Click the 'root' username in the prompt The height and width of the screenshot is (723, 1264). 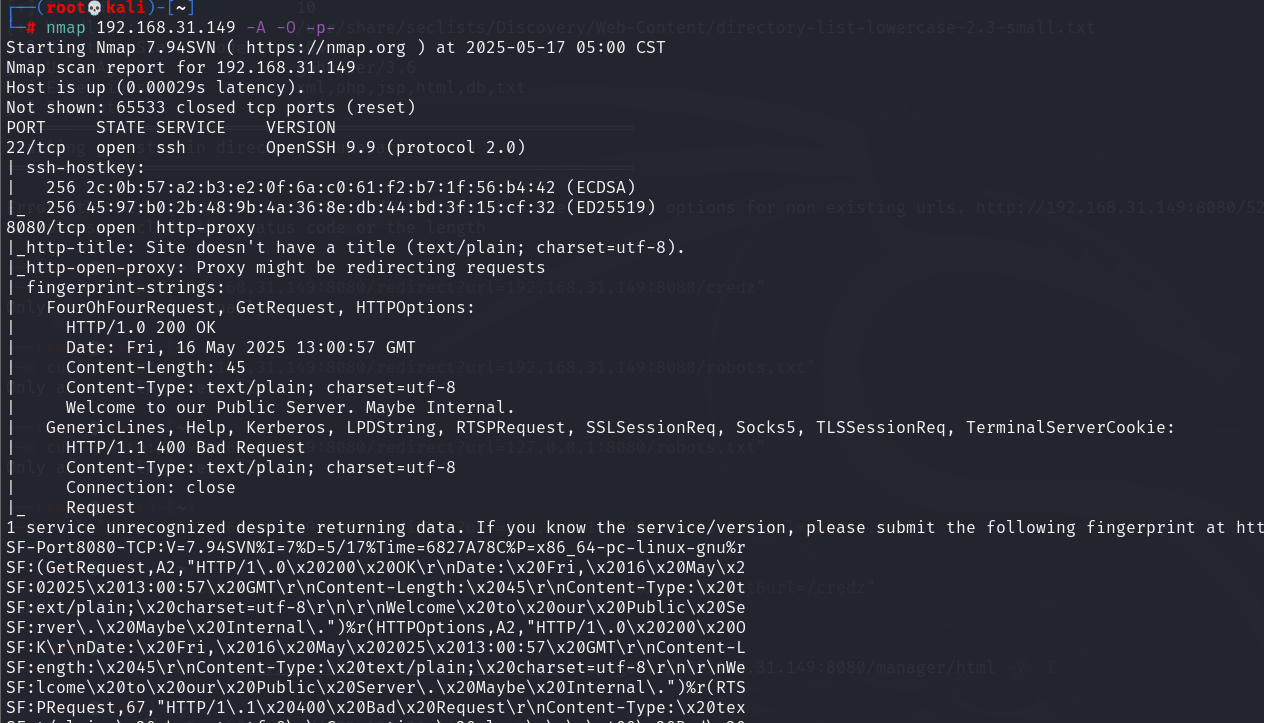(x=66, y=8)
